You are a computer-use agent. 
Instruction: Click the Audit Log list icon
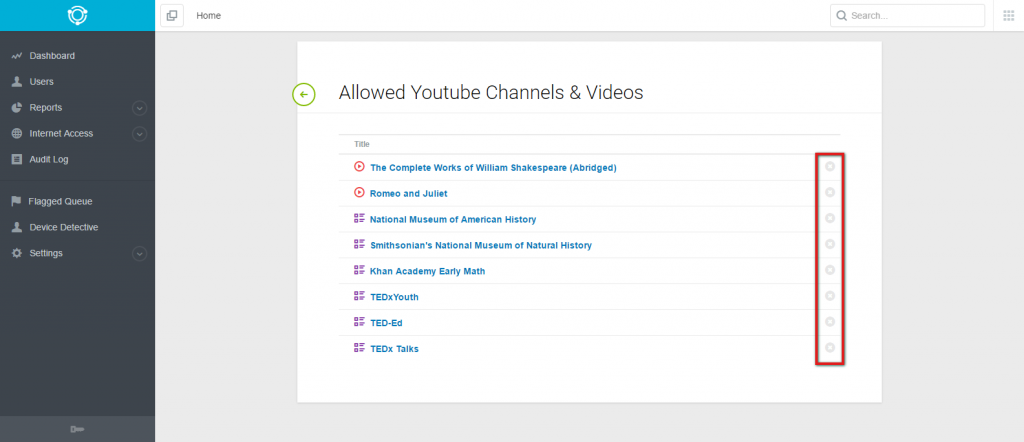point(17,159)
